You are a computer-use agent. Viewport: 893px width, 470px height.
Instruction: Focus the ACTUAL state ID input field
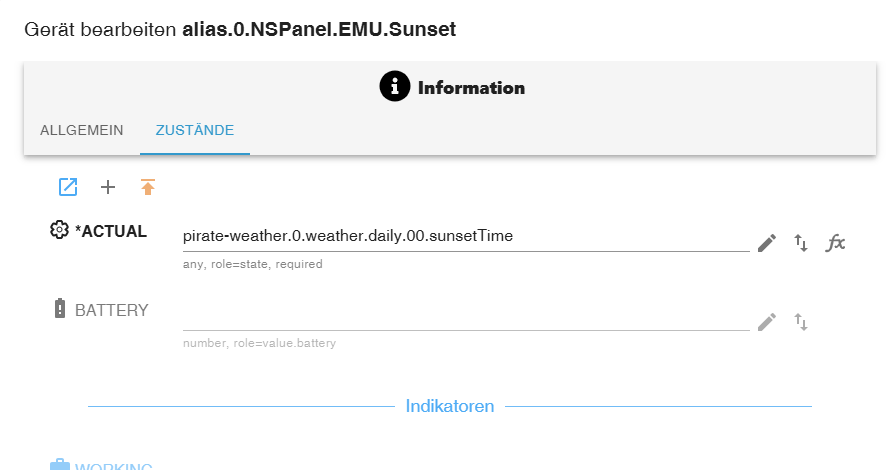tap(465, 237)
